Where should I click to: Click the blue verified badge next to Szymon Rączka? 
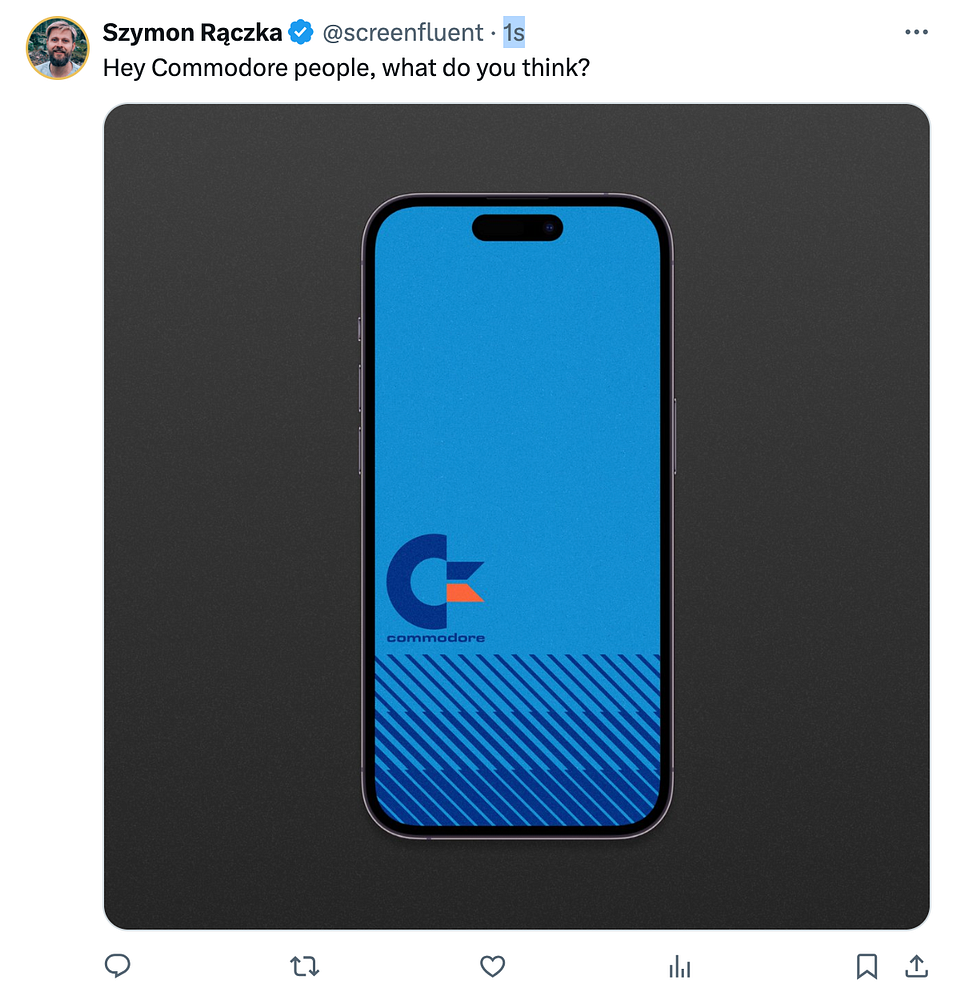[300, 33]
